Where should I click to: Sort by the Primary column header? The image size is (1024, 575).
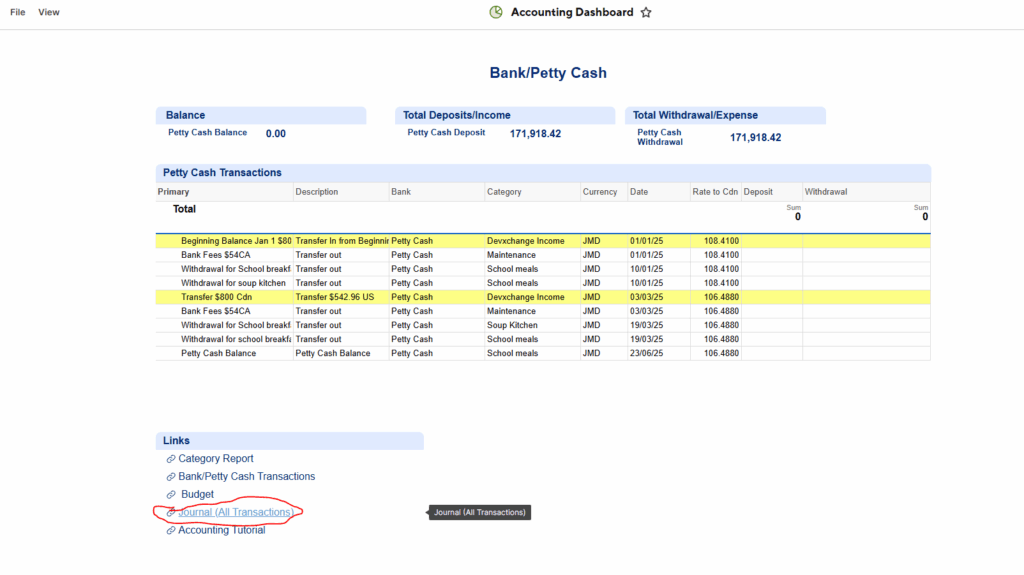coord(174,192)
